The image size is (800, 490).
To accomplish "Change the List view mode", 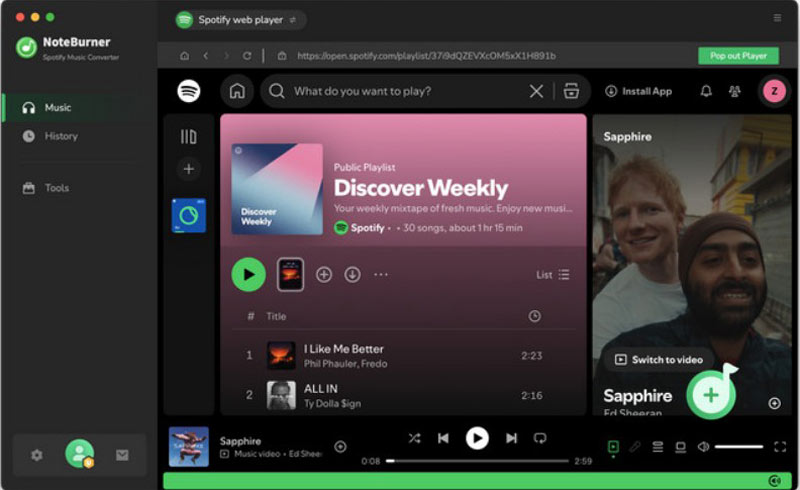I will coord(553,275).
